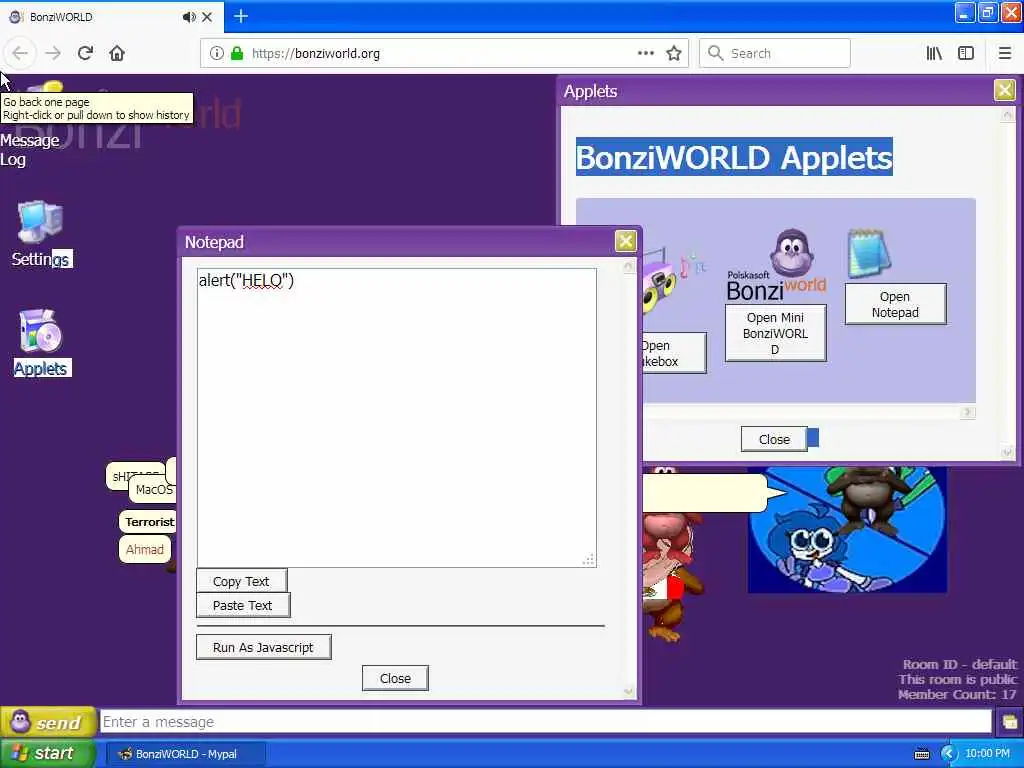The width and height of the screenshot is (1024, 768).
Task: Expand hidden tray icons arrow
Action: tap(948, 754)
